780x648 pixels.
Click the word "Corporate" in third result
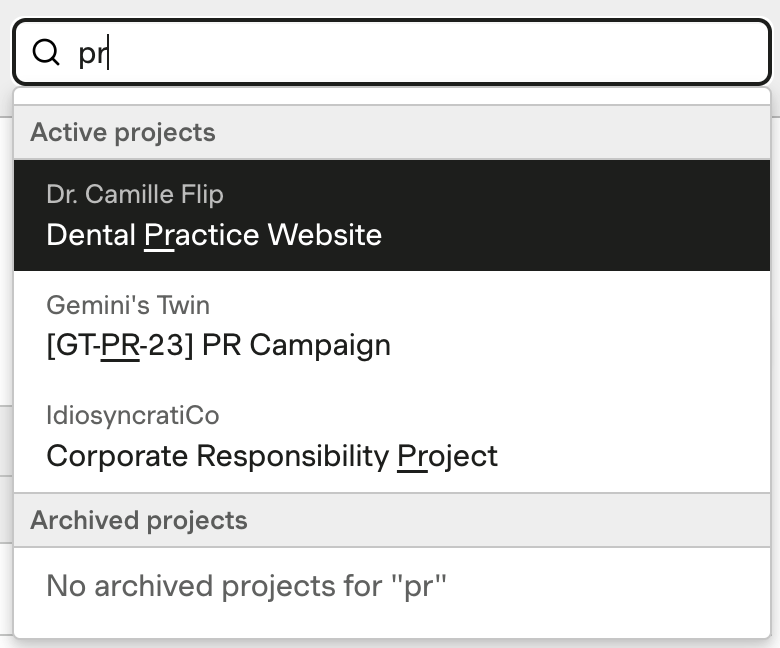[x=117, y=456]
